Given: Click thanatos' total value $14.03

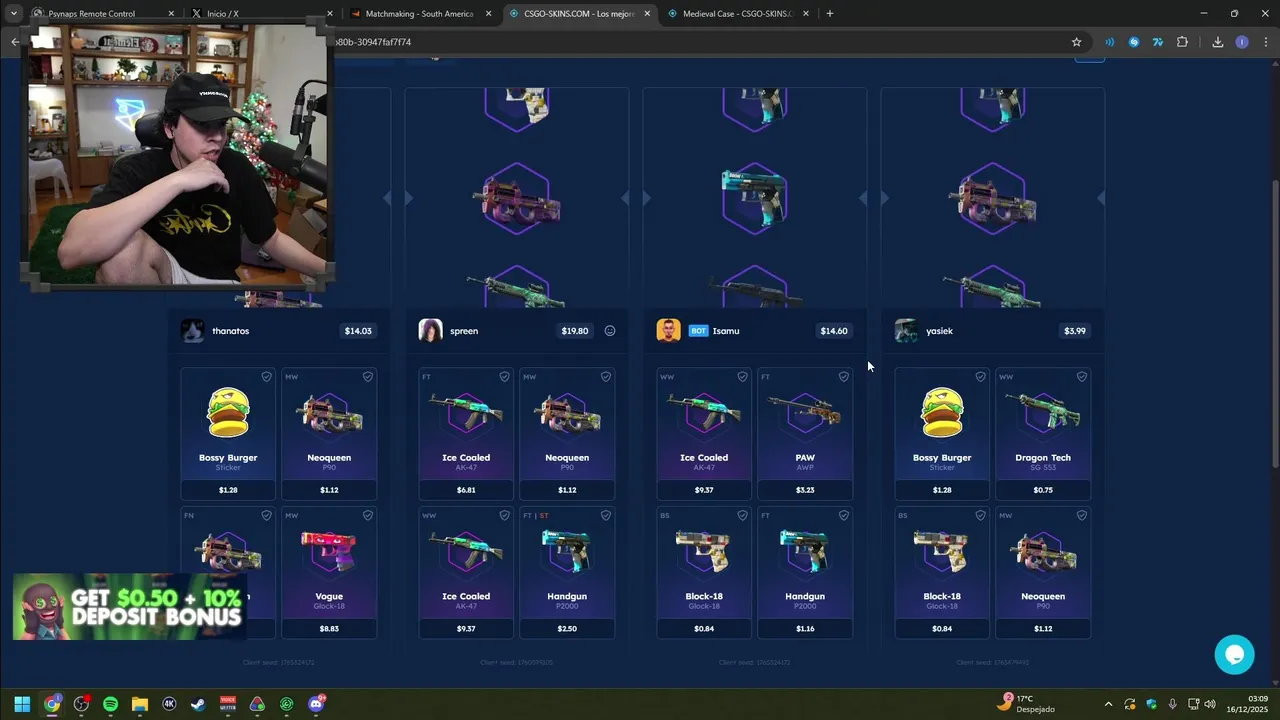Looking at the screenshot, I should [x=358, y=331].
